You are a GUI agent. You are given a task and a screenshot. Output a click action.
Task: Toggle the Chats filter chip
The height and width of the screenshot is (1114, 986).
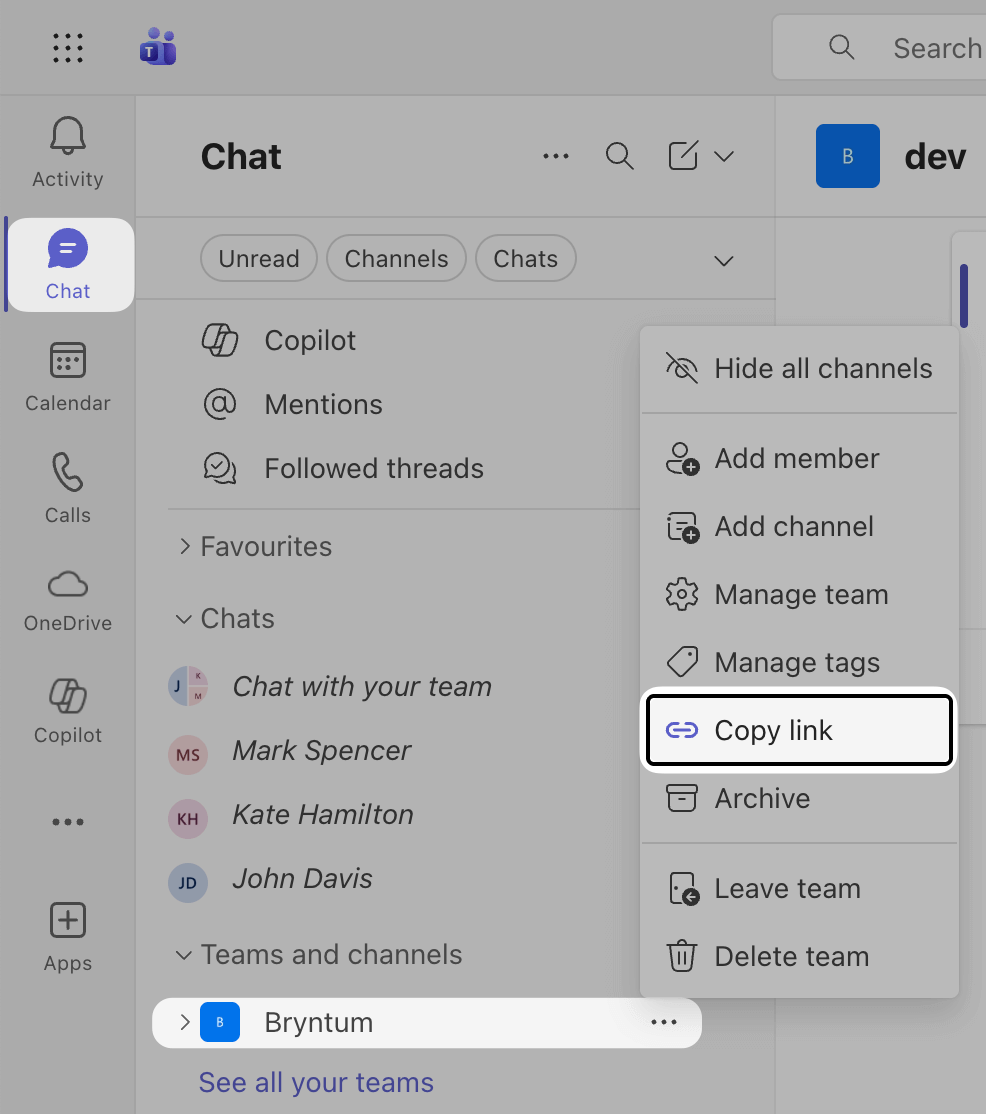pyautogui.click(x=525, y=259)
